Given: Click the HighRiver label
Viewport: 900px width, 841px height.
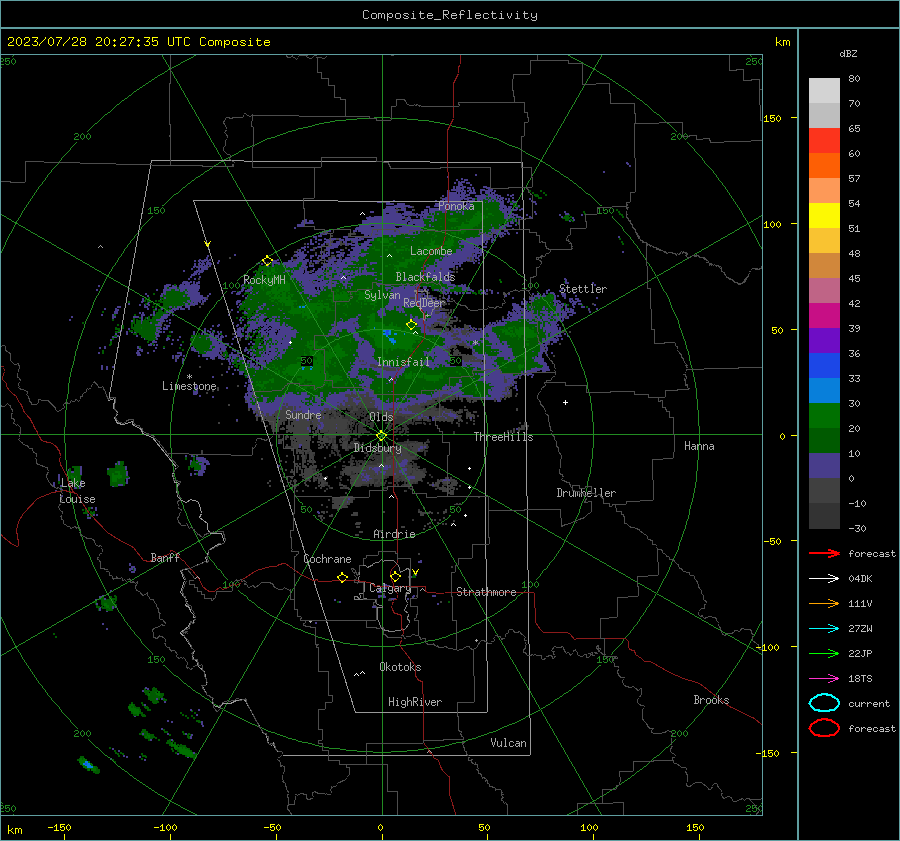Looking at the screenshot, I should tap(415, 702).
